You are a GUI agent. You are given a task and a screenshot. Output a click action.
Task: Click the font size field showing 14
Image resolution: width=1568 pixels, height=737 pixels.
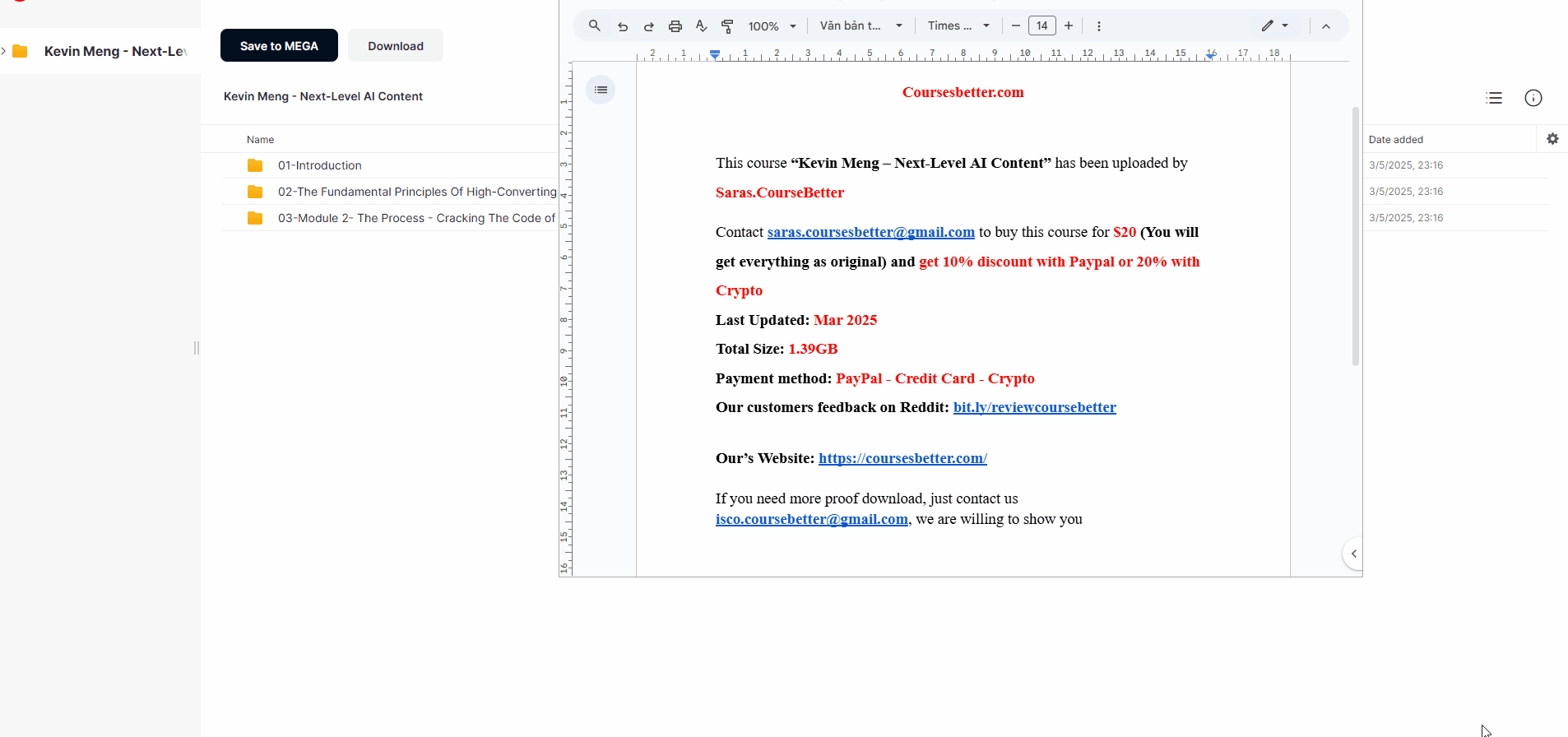1042,26
